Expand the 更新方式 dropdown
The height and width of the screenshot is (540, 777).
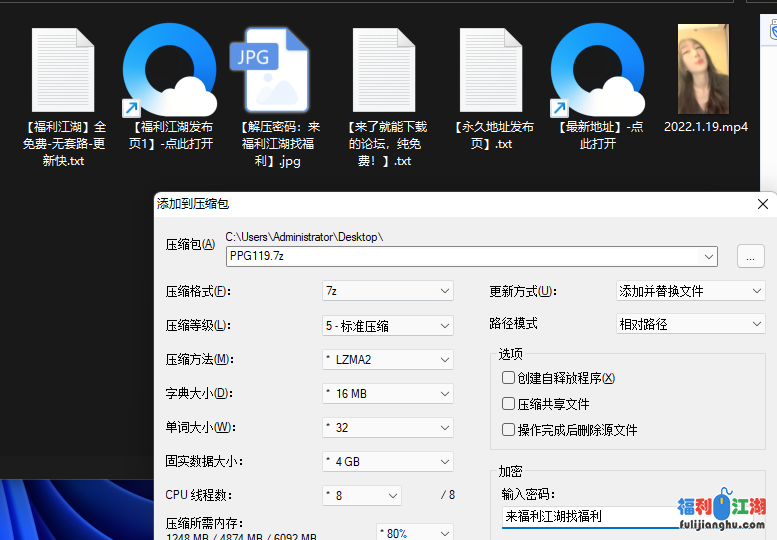point(691,291)
